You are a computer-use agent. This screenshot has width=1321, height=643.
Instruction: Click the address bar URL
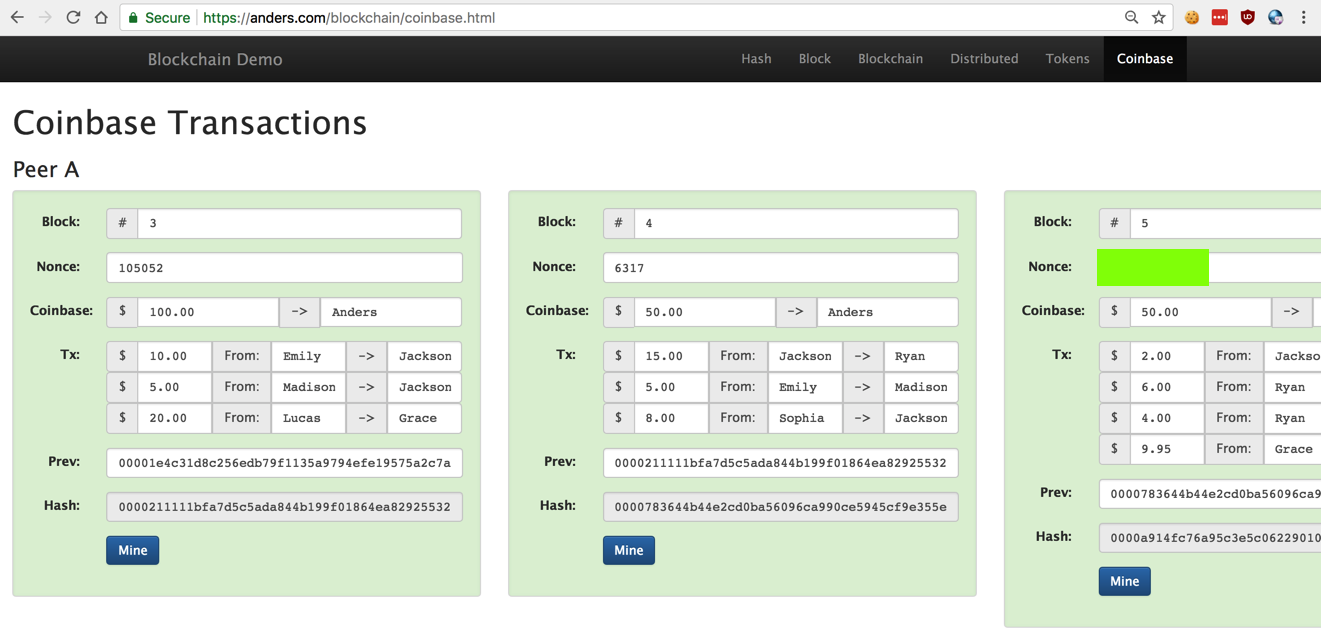click(x=349, y=17)
